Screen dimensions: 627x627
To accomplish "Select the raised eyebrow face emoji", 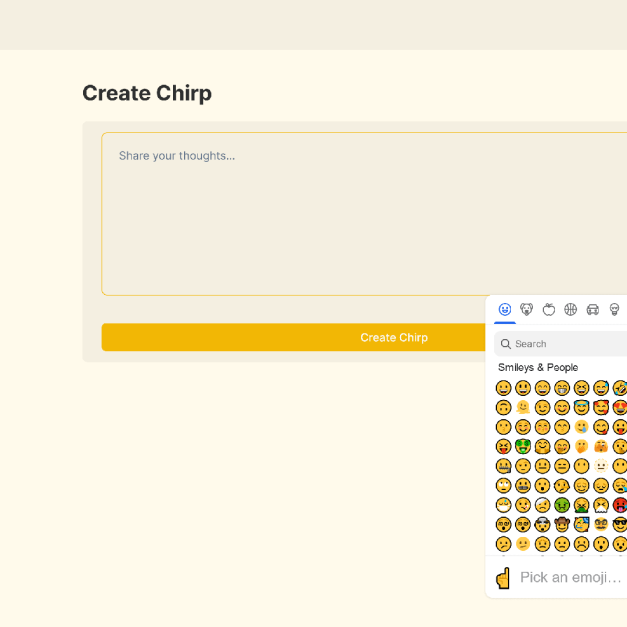I will click(x=523, y=466).
